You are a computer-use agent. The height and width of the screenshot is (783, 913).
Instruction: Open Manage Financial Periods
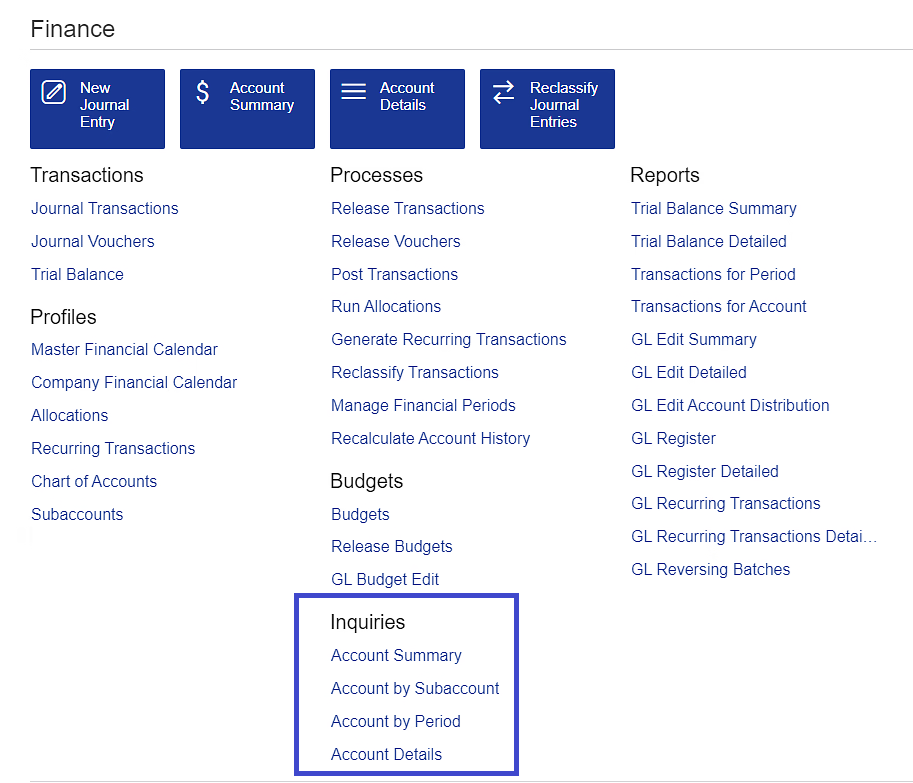pyautogui.click(x=424, y=405)
